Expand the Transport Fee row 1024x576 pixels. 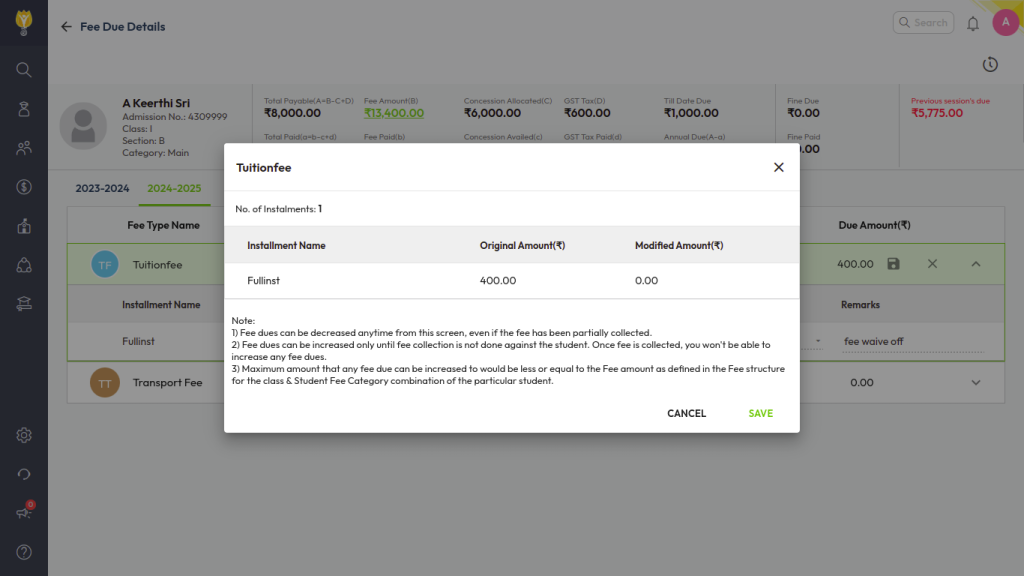(976, 383)
